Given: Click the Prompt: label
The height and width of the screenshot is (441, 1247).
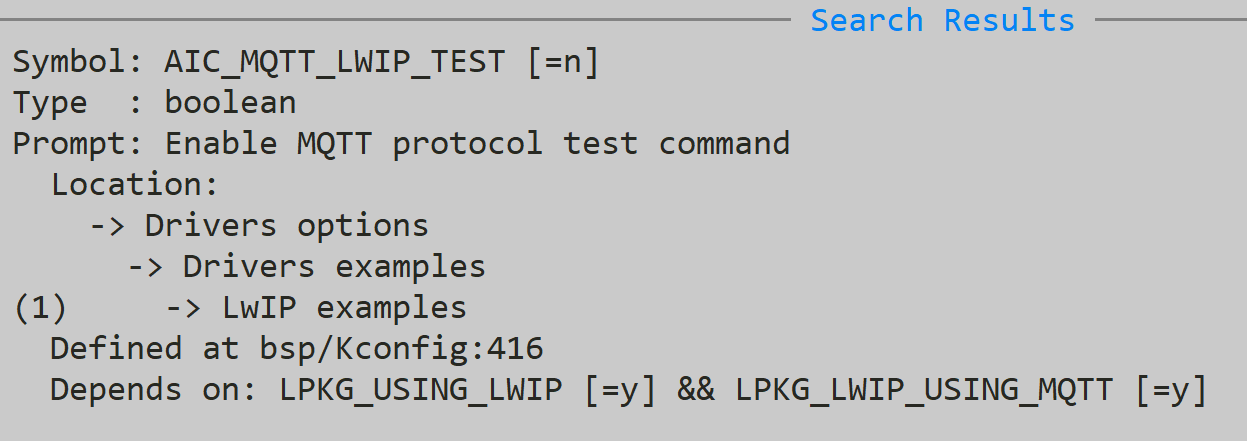Looking at the screenshot, I should (79, 143).
